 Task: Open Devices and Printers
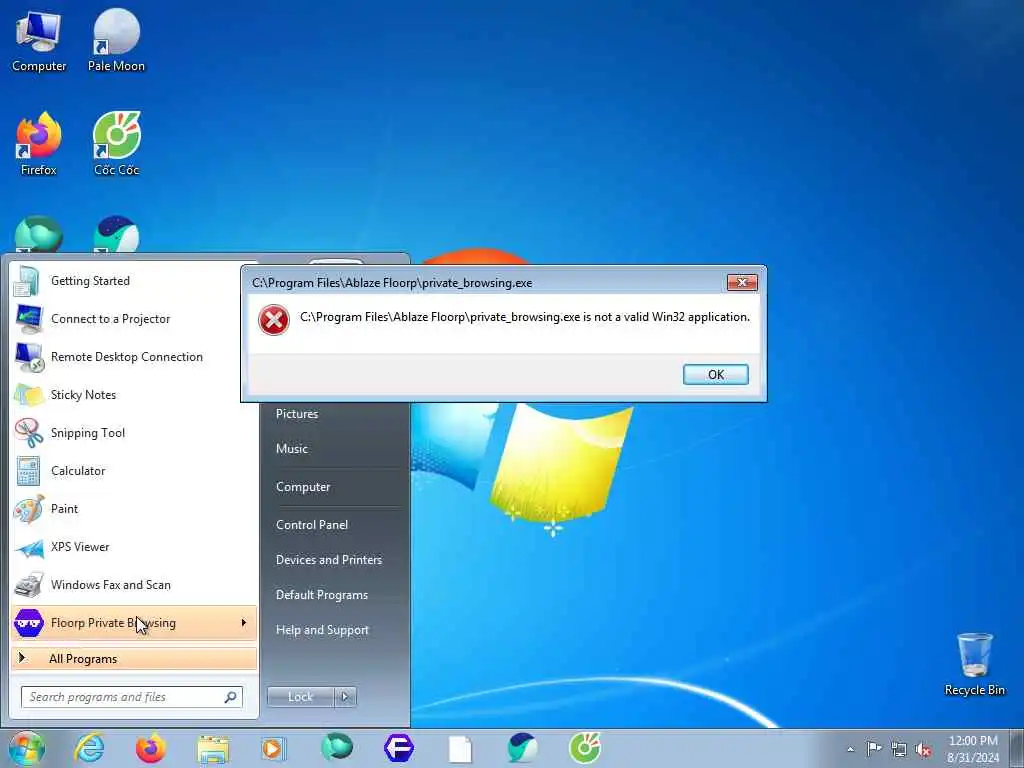point(328,560)
